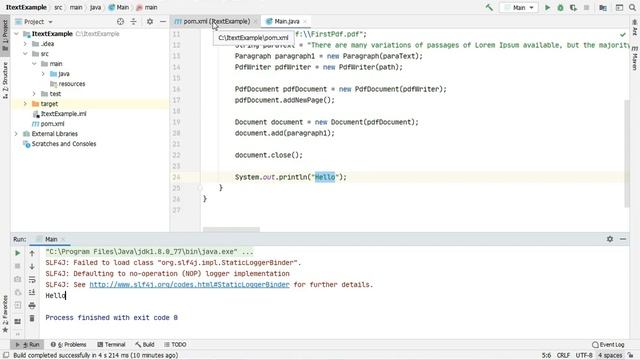Collapse the main folder
640x360 pixels.
(34, 64)
